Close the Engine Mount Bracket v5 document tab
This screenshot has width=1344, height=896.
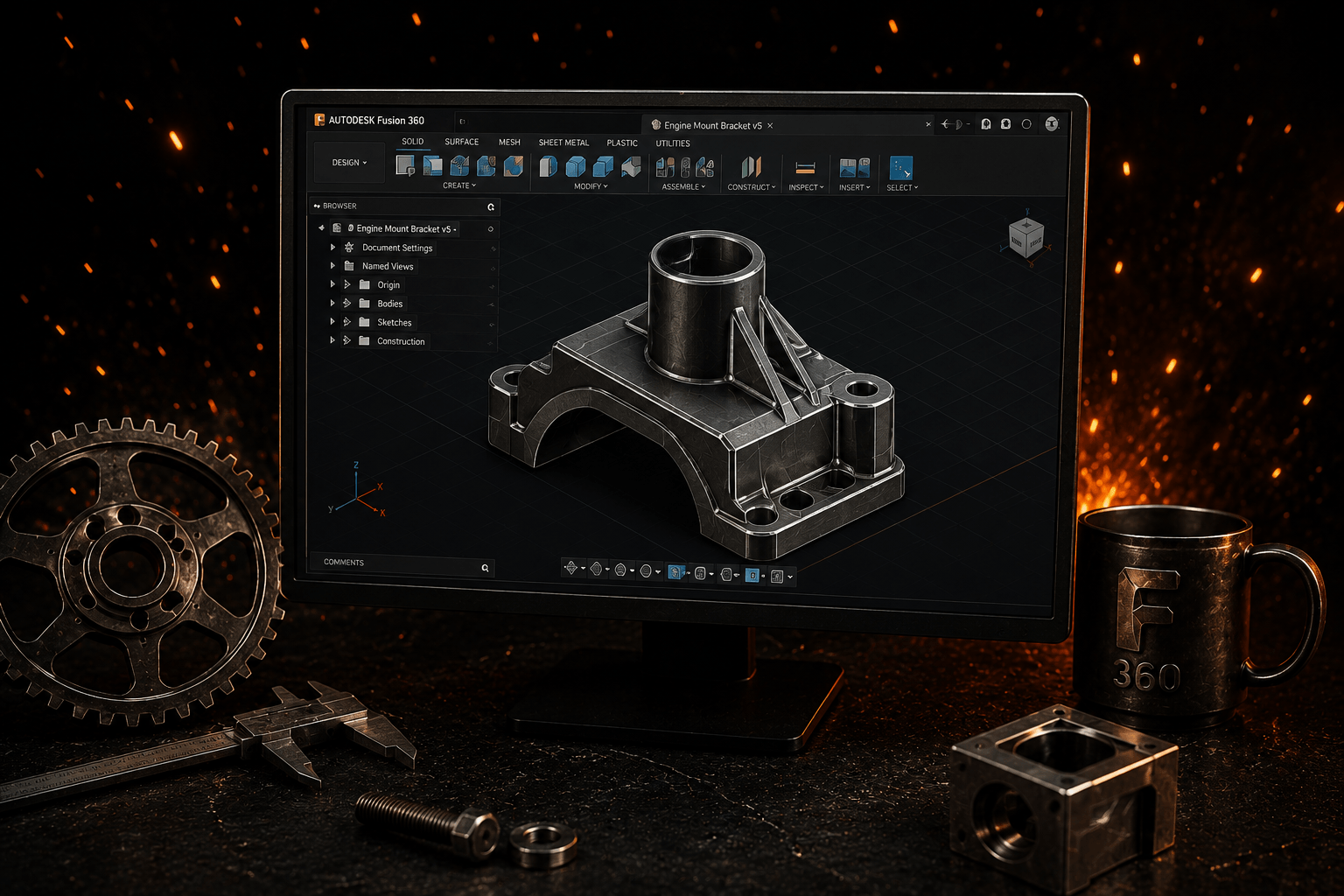pos(770,126)
